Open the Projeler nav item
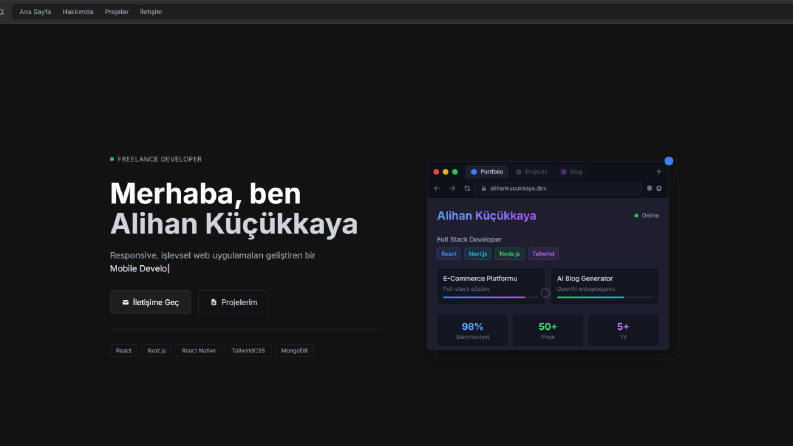793x446 pixels. (x=116, y=12)
